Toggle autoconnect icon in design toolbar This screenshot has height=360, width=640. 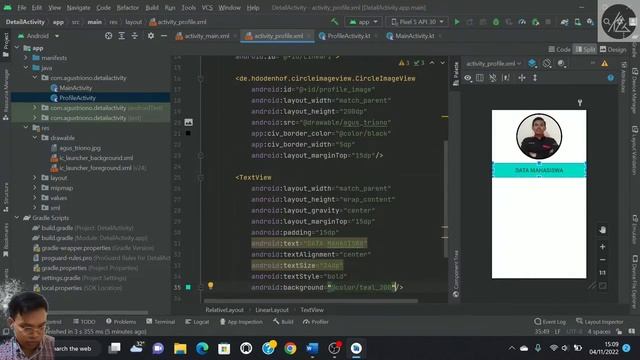click(x=493, y=78)
